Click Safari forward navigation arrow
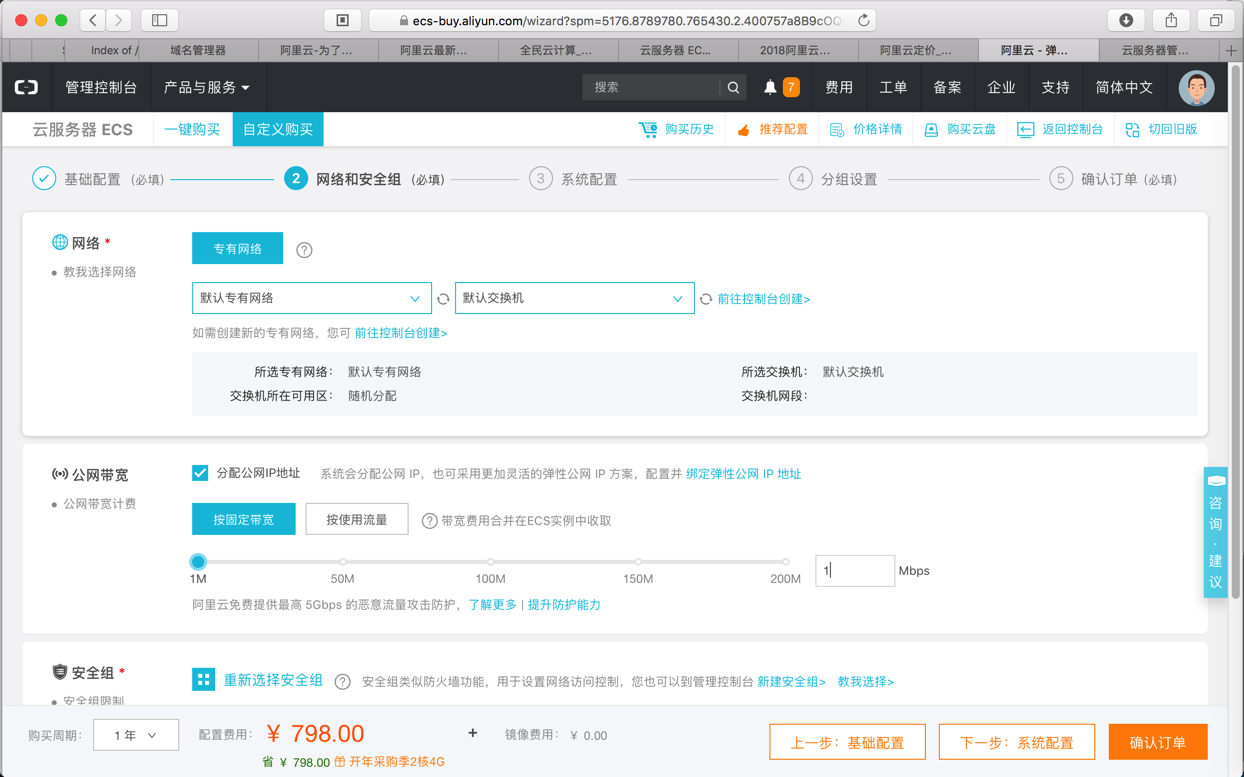 [x=119, y=20]
